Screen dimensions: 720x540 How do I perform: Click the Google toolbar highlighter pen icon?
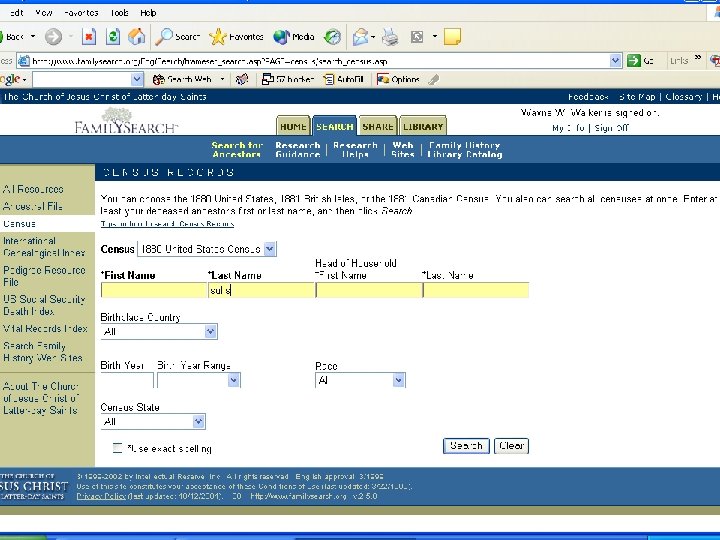click(433, 79)
